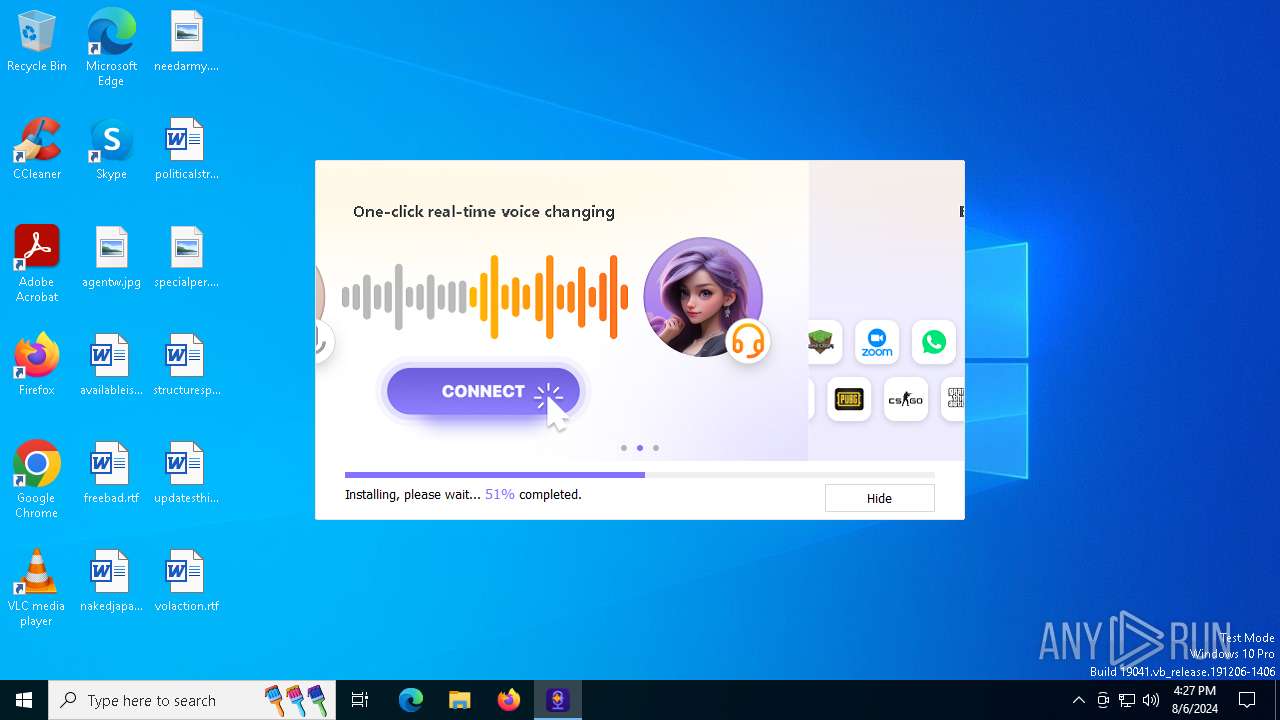
Task: Select the needarmy image file
Action: click(x=186, y=42)
